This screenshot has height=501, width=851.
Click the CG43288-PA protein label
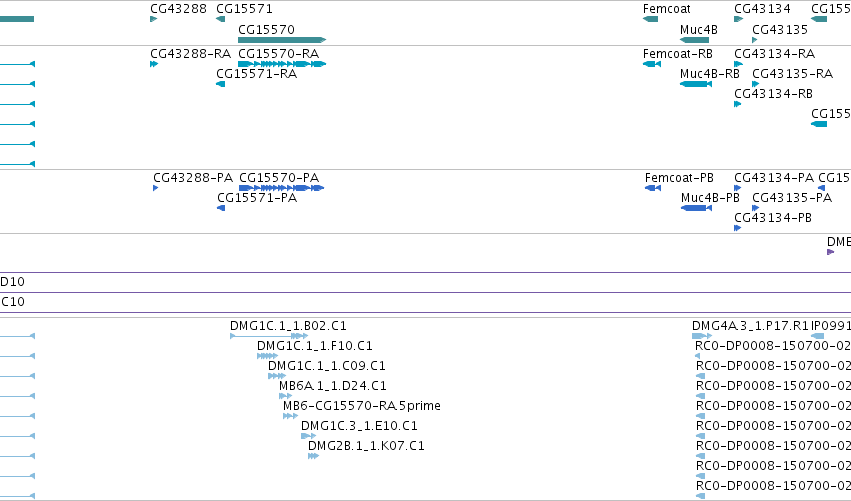coord(193,178)
